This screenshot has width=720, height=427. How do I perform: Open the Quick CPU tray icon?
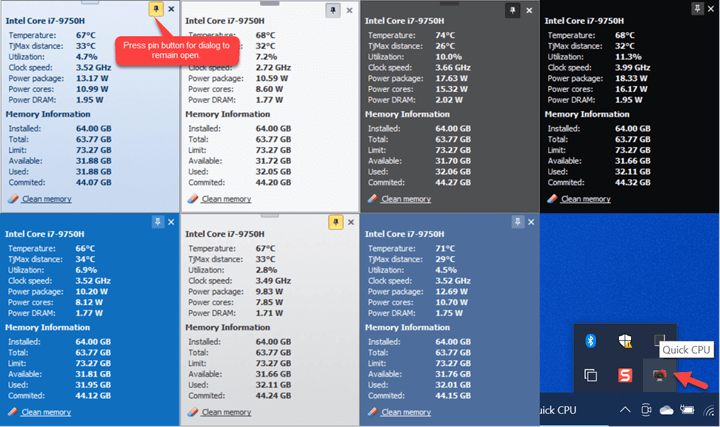(x=659, y=375)
